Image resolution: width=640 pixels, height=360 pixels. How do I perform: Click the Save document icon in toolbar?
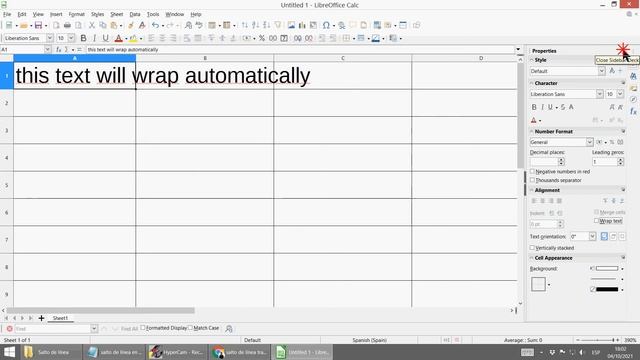[38, 25]
